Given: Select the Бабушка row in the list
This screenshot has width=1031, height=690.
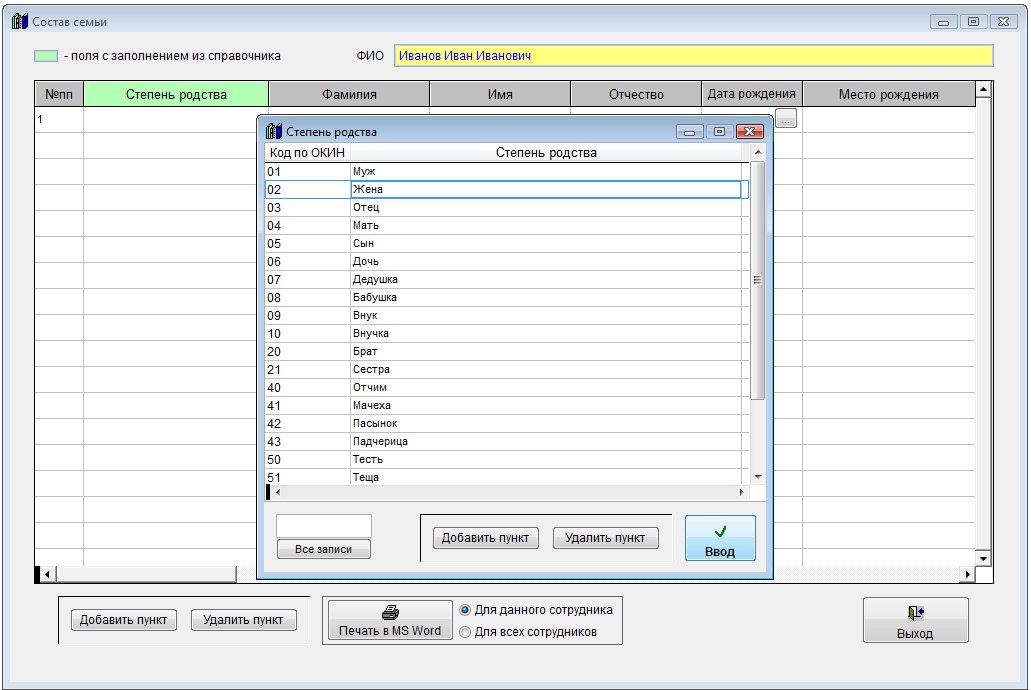Looking at the screenshot, I should (x=506, y=297).
